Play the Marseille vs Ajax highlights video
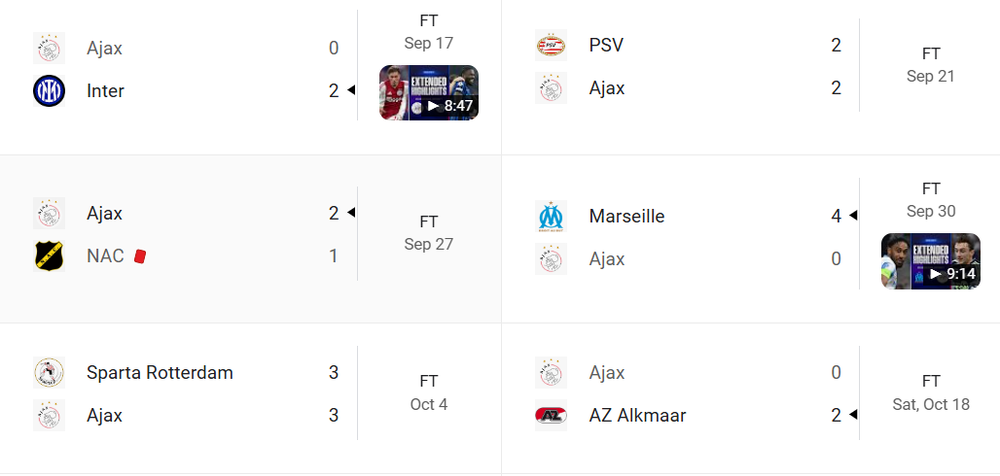 (x=930, y=261)
